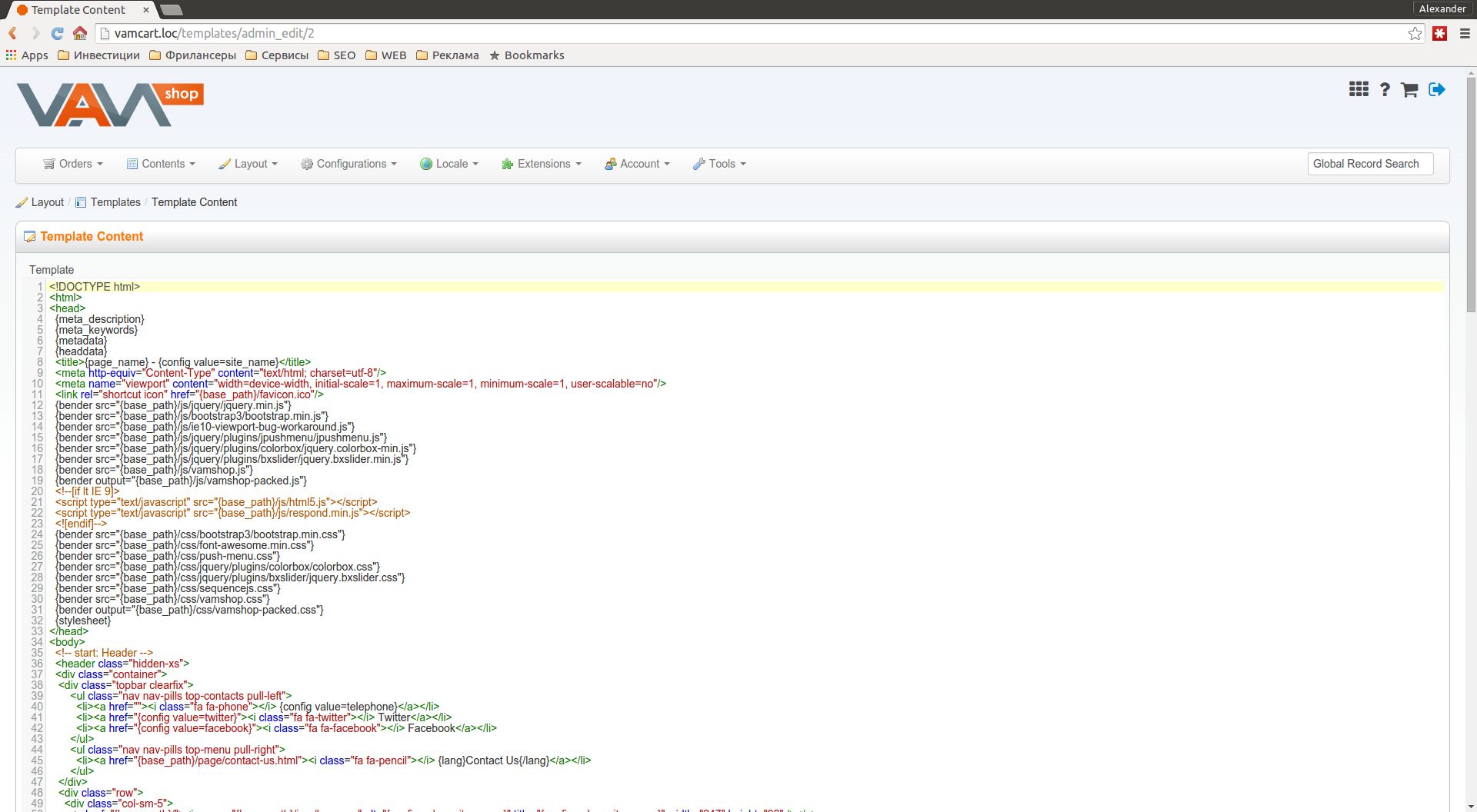Screen dimensions: 1477x812
Task: Expand the Configurations dropdown
Action: 348,164
